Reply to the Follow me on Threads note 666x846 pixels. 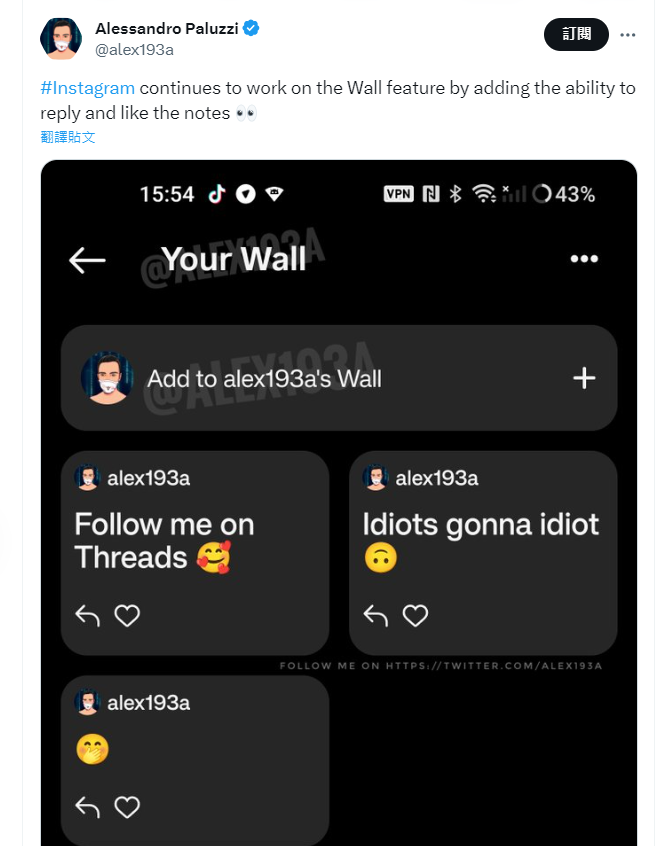[88, 616]
